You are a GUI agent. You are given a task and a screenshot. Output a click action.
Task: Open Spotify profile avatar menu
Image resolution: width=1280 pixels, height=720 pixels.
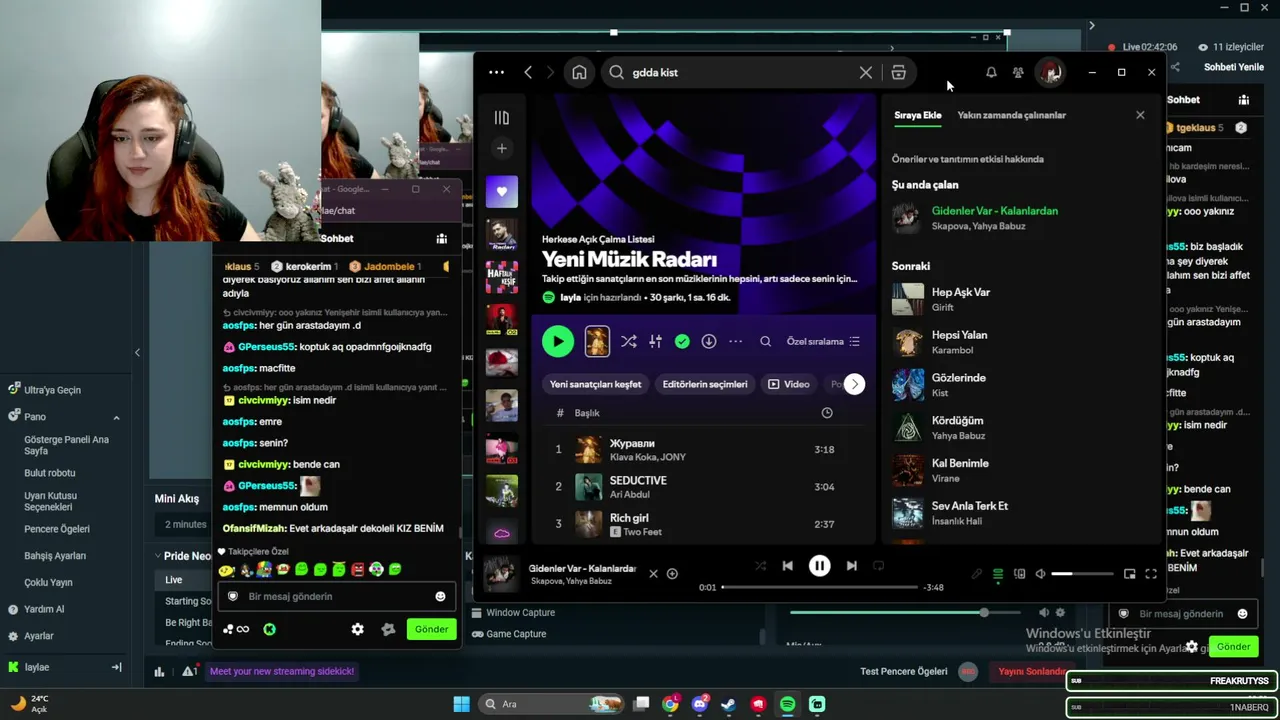pos(1050,72)
